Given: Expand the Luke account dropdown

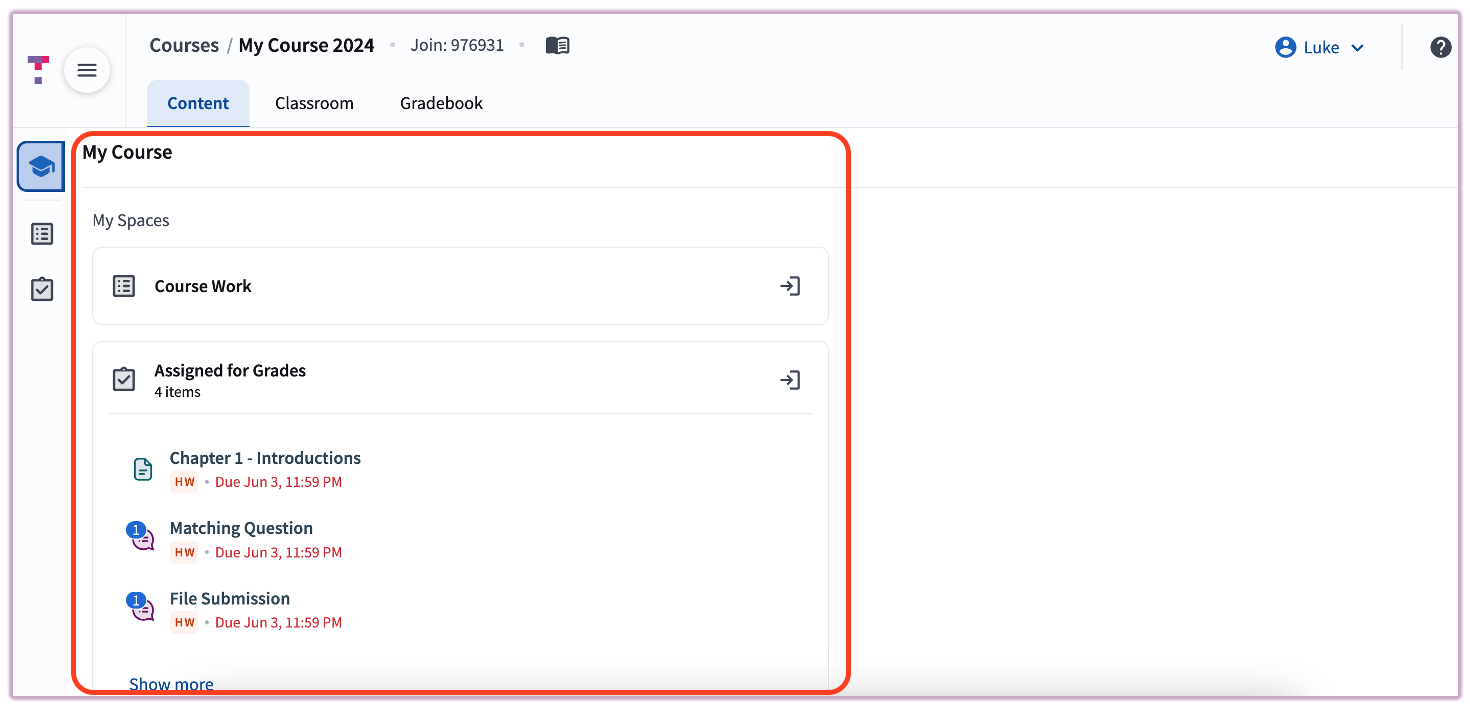Looking at the screenshot, I should tap(1357, 47).
